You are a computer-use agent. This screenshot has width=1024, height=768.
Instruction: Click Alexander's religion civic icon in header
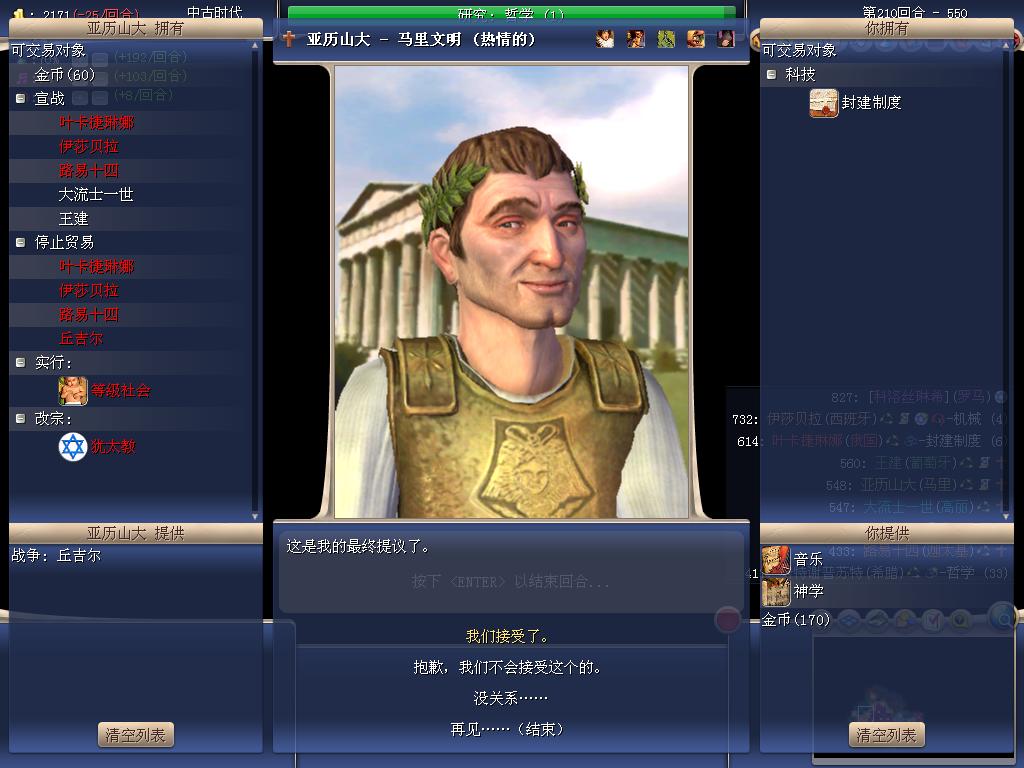[726, 39]
